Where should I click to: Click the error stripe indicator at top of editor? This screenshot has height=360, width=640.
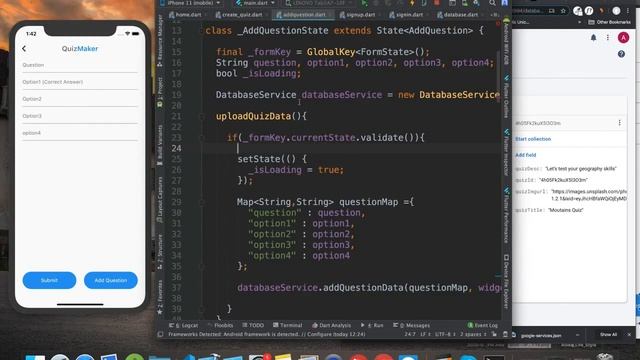(498, 24)
